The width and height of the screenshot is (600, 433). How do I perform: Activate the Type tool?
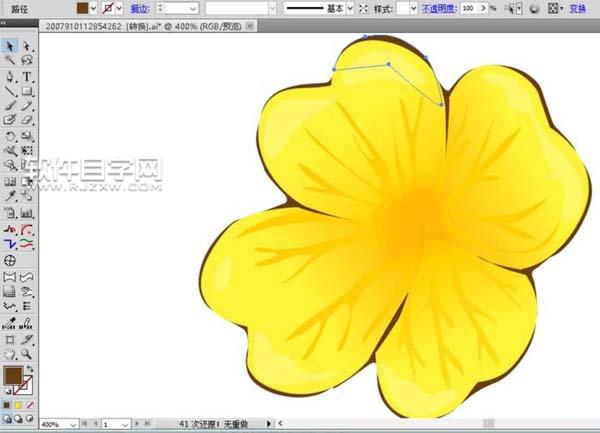(x=27, y=76)
